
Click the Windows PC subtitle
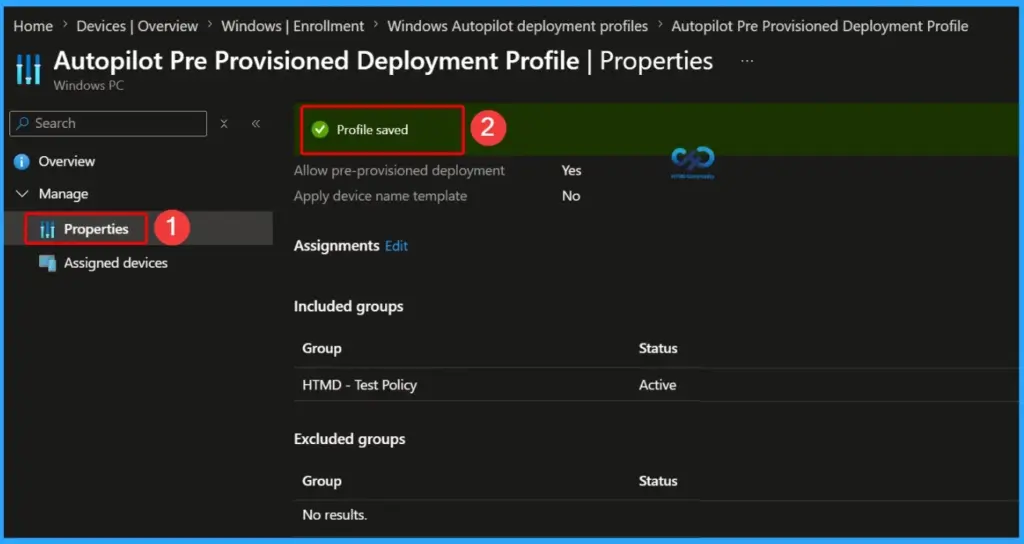click(x=88, y=86)
